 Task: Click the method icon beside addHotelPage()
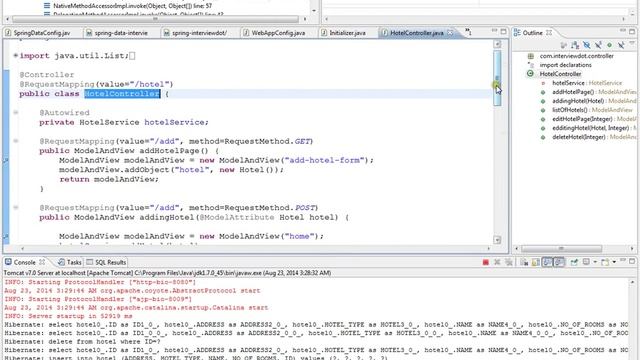click(x=543, y=92)
